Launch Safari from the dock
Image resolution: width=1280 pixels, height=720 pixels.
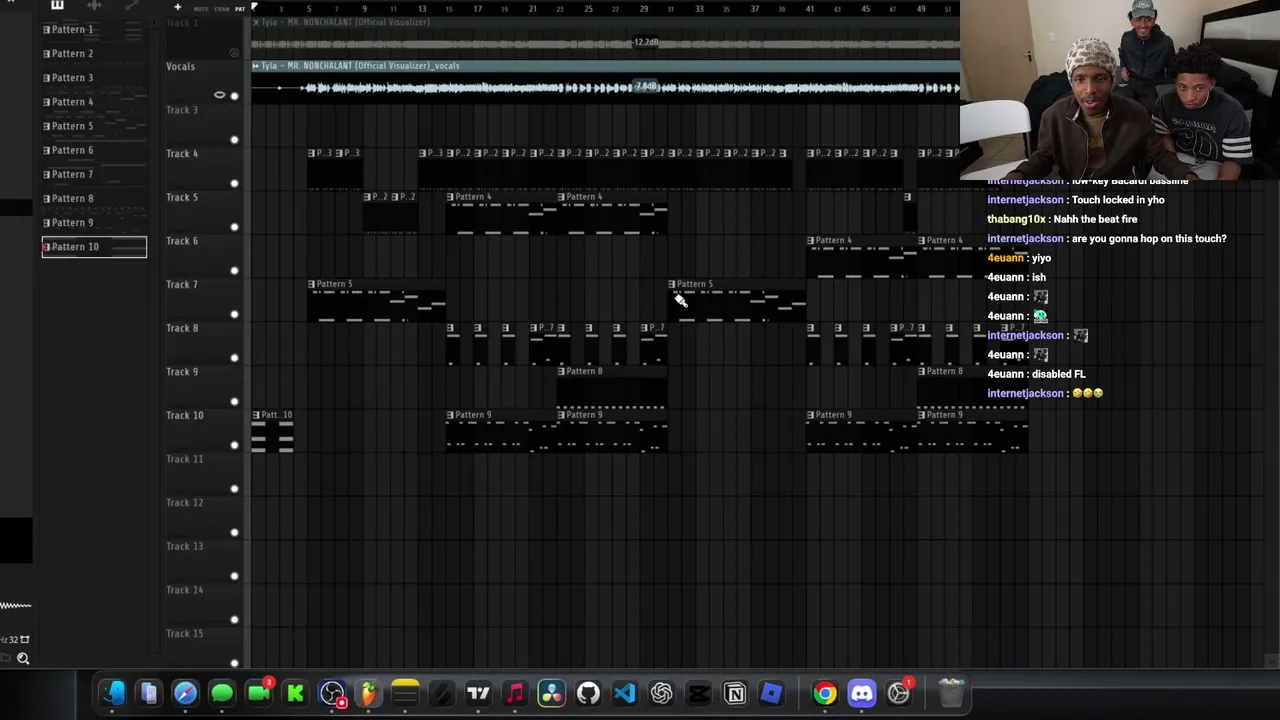point(185,693)
